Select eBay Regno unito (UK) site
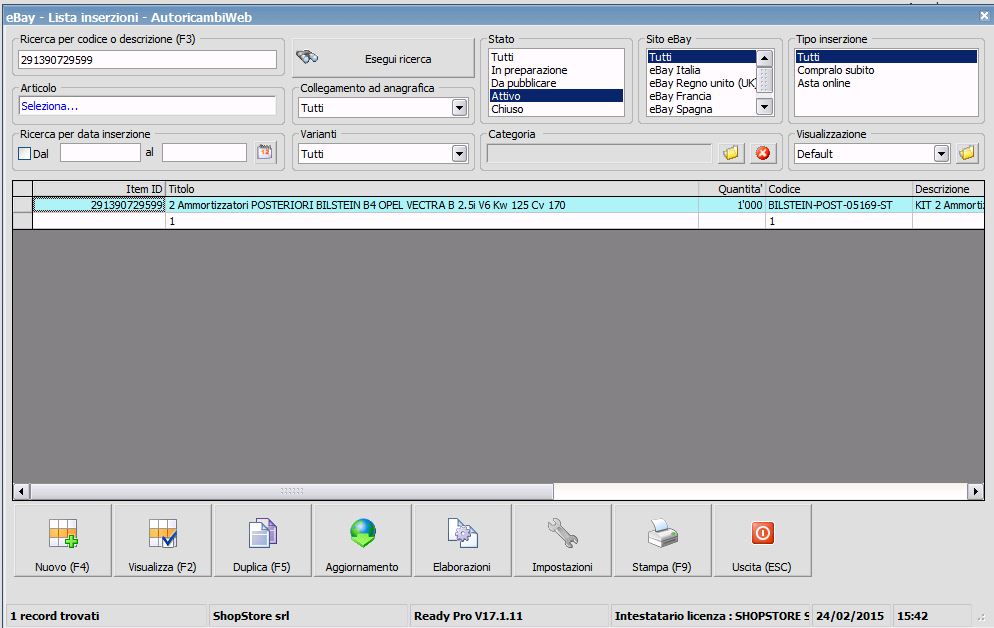This screenshot has width=994, height=628. click(x=702, y=83)
